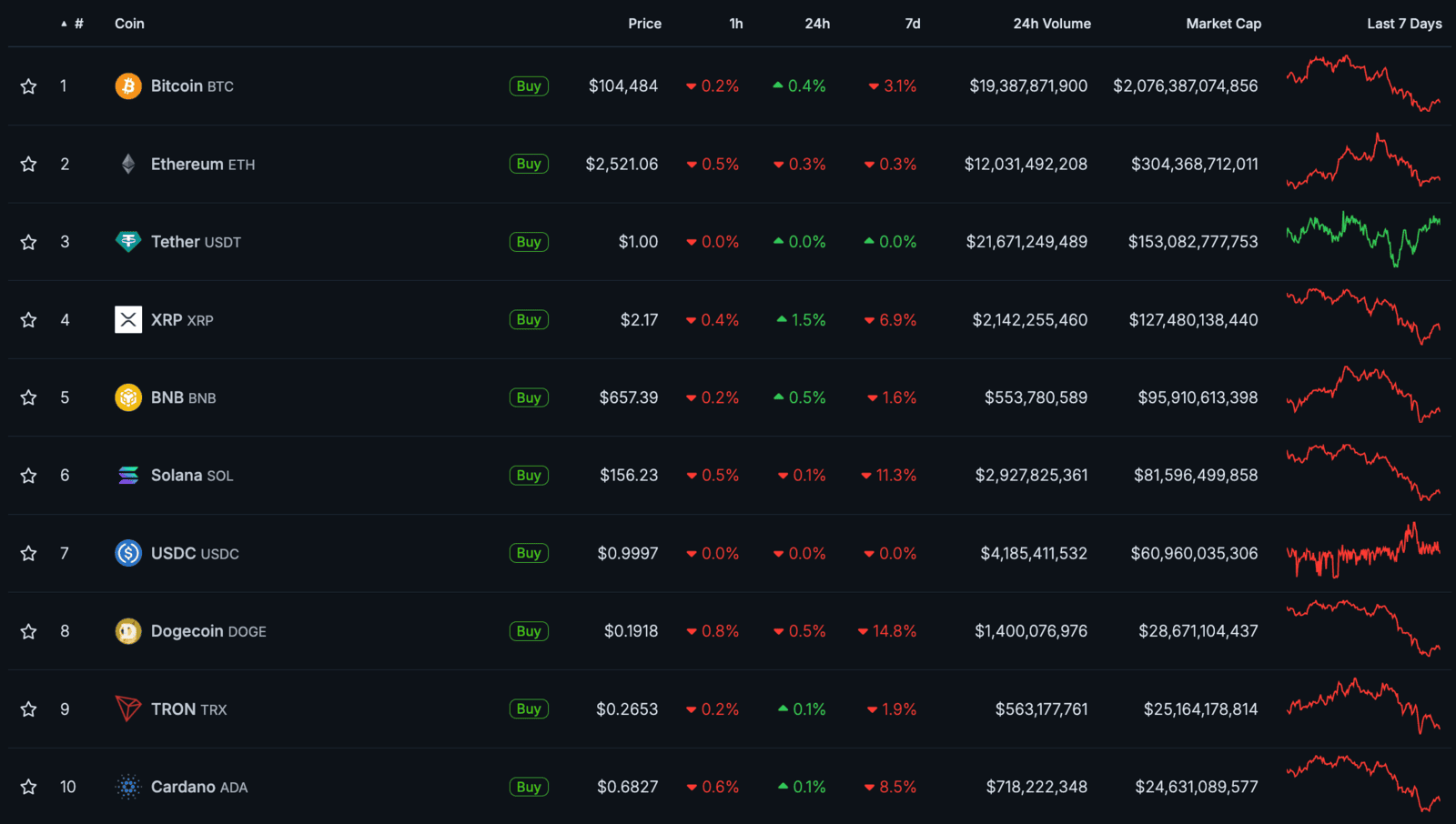Click the USDC logo icon

pyautogui.click(x=128, y=553)
